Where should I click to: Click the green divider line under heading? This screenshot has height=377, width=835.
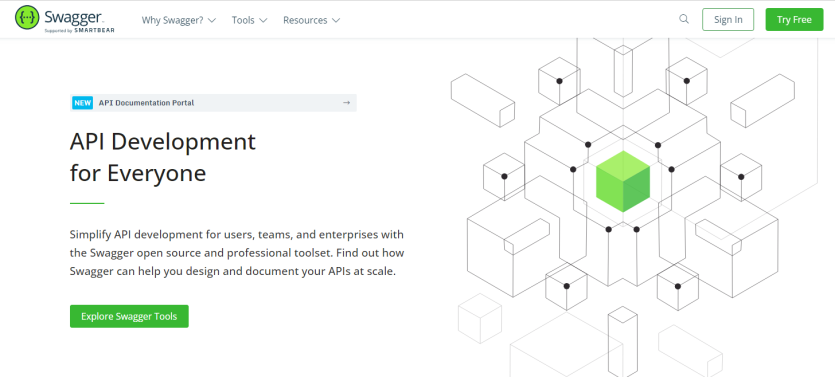(x=87, y=203)
